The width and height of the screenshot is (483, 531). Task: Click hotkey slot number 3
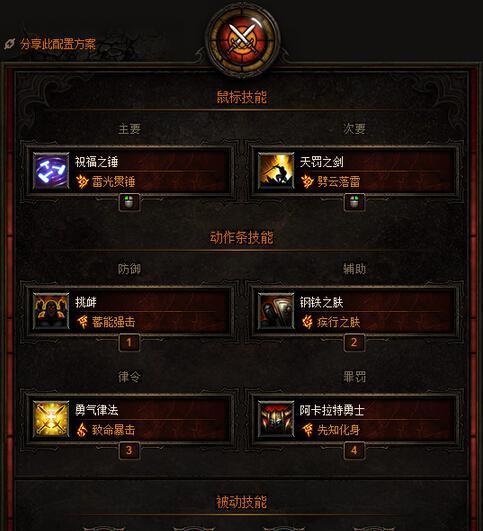[129, 450]
